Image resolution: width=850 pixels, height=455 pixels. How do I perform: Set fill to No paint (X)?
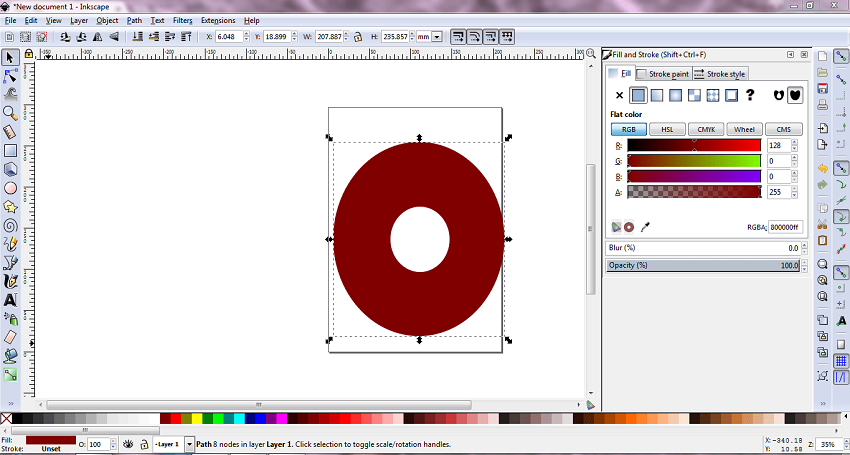619,96
